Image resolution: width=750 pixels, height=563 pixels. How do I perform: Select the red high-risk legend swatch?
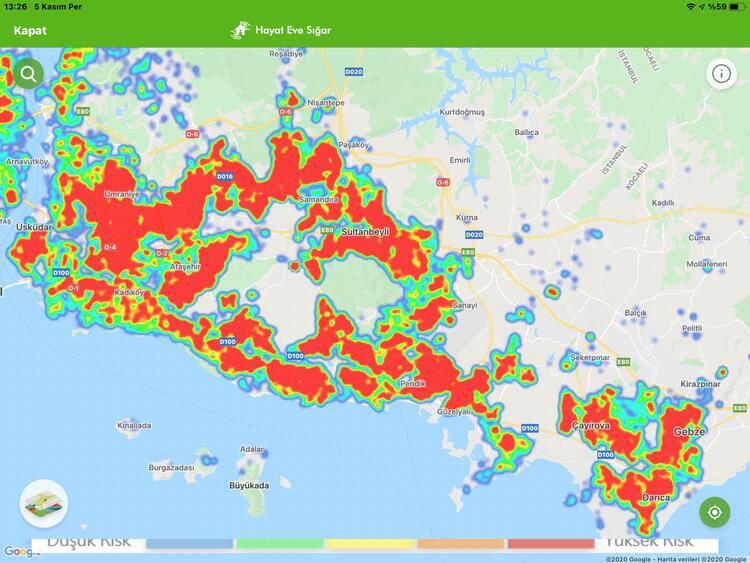point(550,544)
